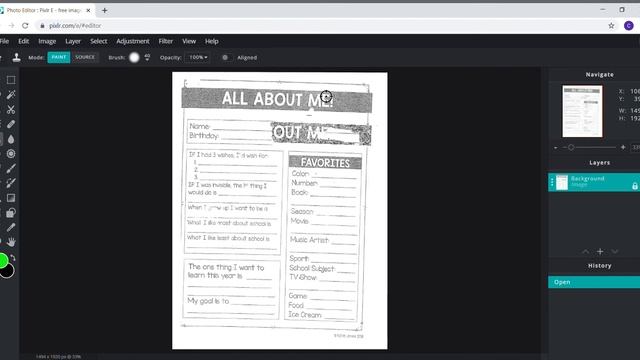The height and width of the screenshot is (360, 640).
Task: Open a new browser tab
Action: [104, 10]
